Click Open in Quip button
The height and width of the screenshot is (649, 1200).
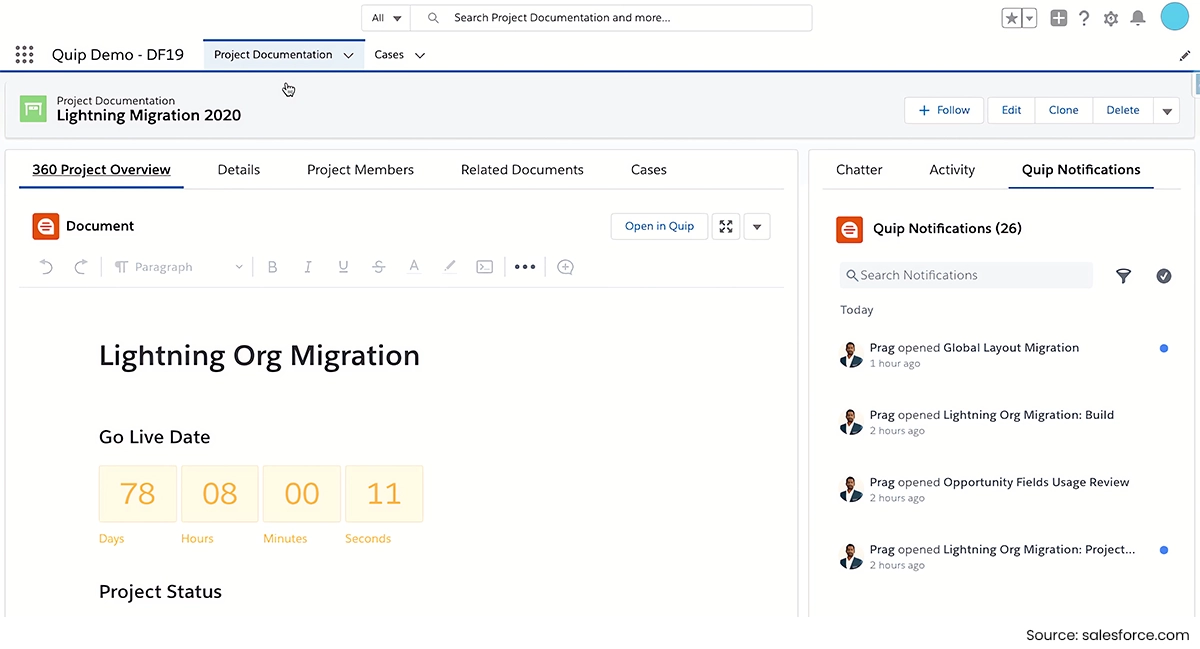[659, 226]
